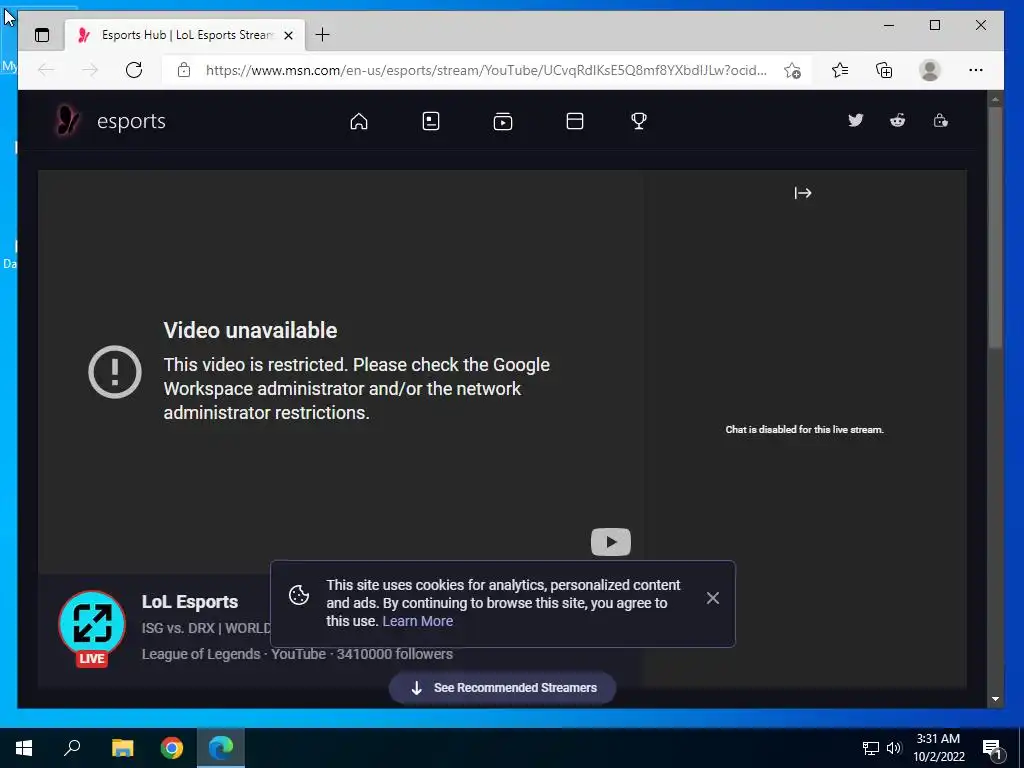Open the network tray icon

coord(871,748)
